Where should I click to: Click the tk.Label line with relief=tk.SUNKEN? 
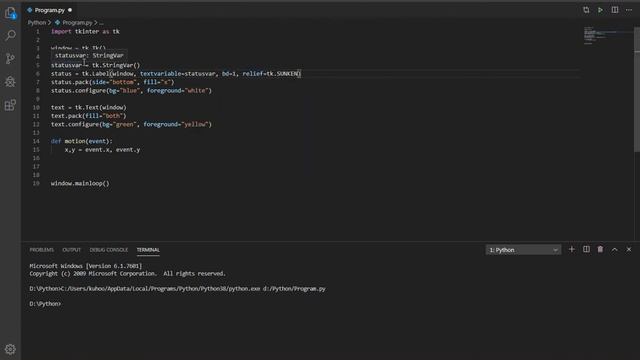point(176,74)
